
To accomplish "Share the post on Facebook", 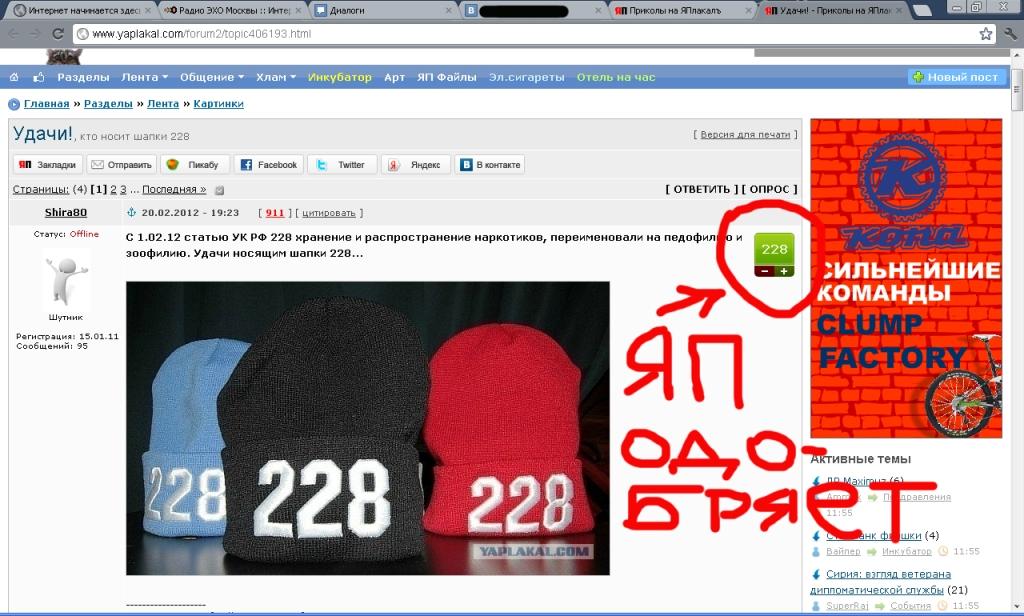I will click(268, 165).
